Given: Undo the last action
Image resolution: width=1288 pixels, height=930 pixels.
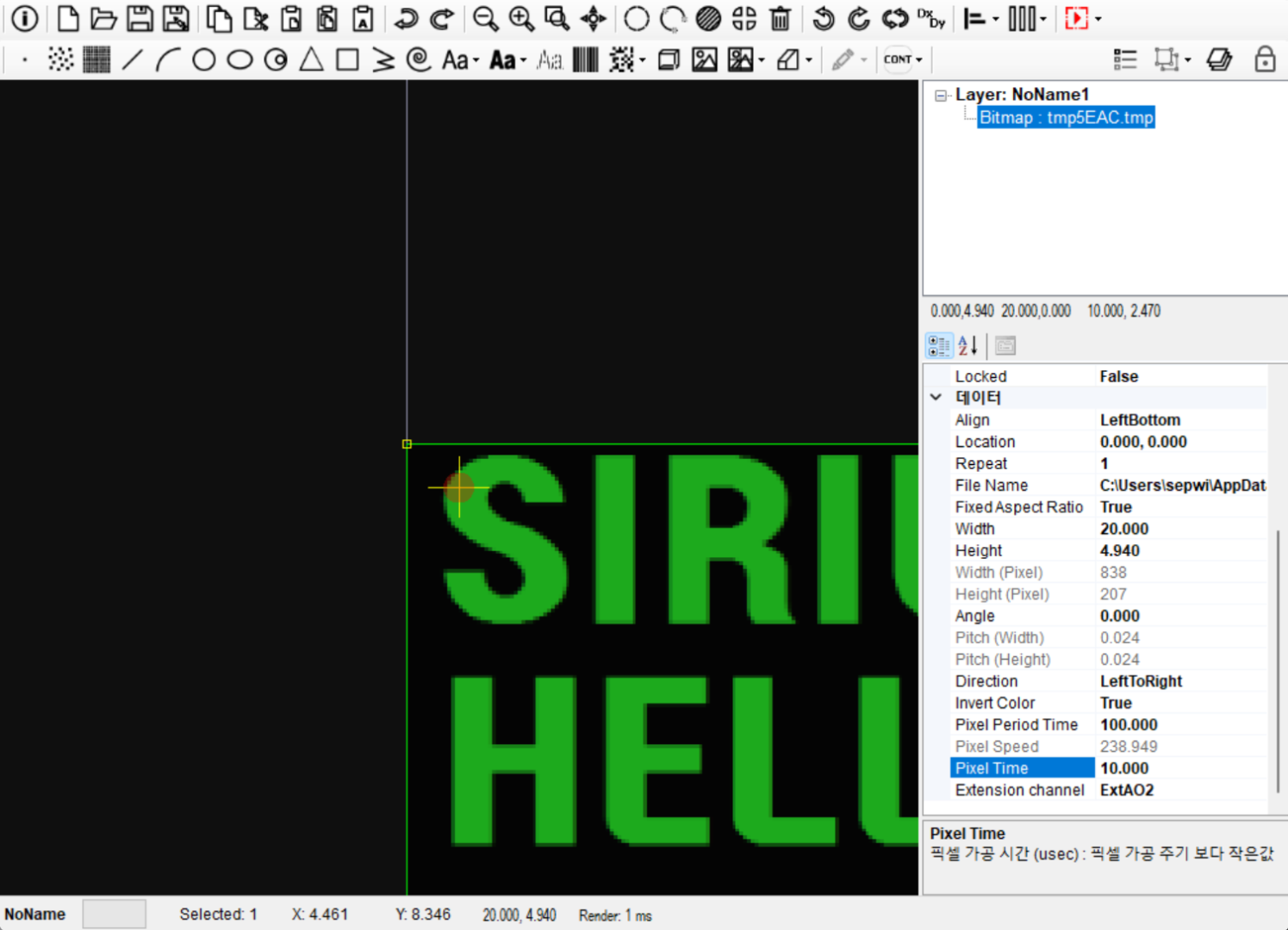Looking at the screenshot, I should pyautogui.click(x=406, y=18).
